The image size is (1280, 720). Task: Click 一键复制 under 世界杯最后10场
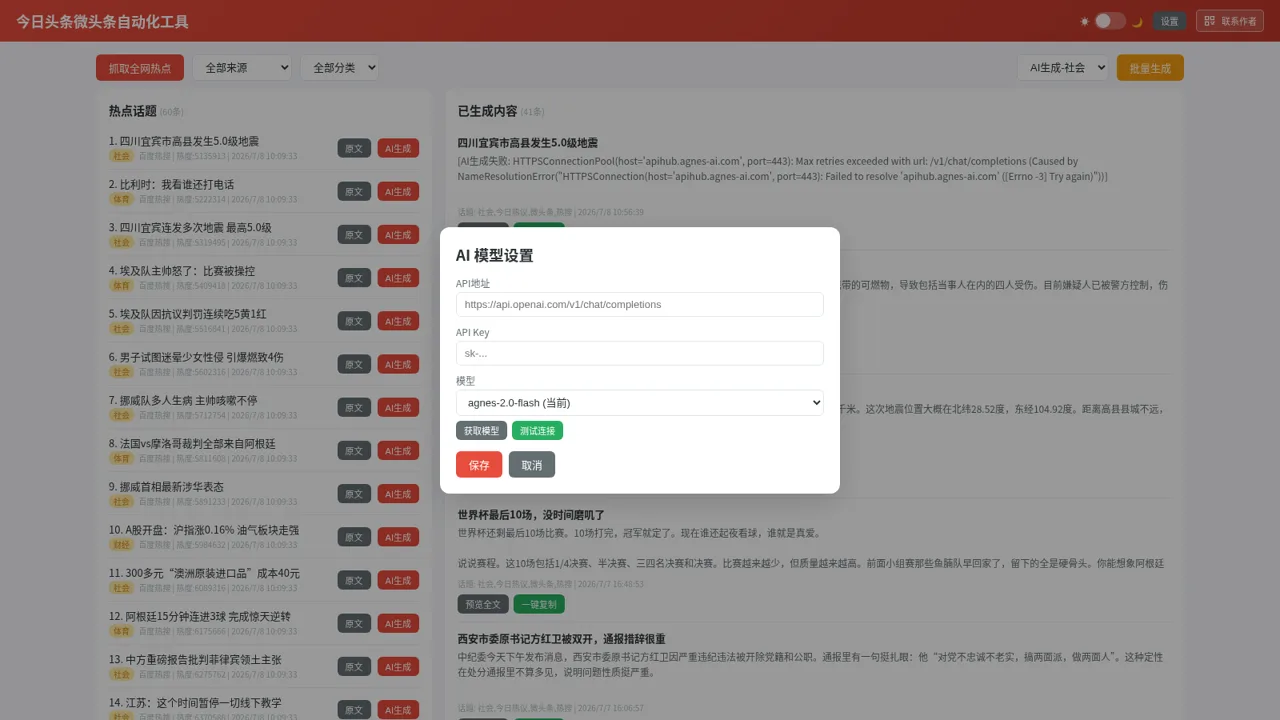(539, 604)
